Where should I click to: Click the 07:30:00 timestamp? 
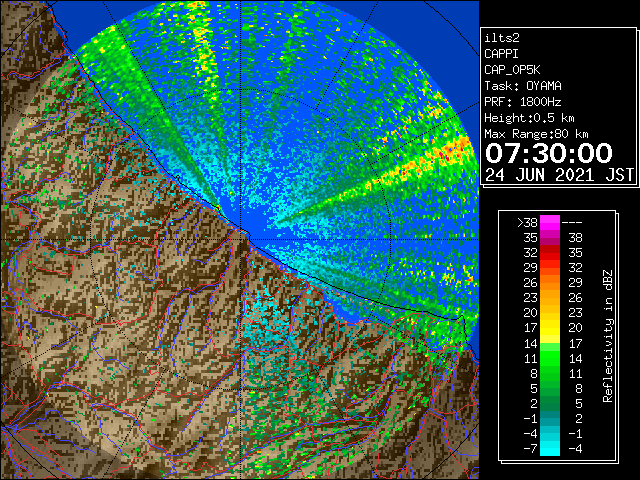[549, 153]
